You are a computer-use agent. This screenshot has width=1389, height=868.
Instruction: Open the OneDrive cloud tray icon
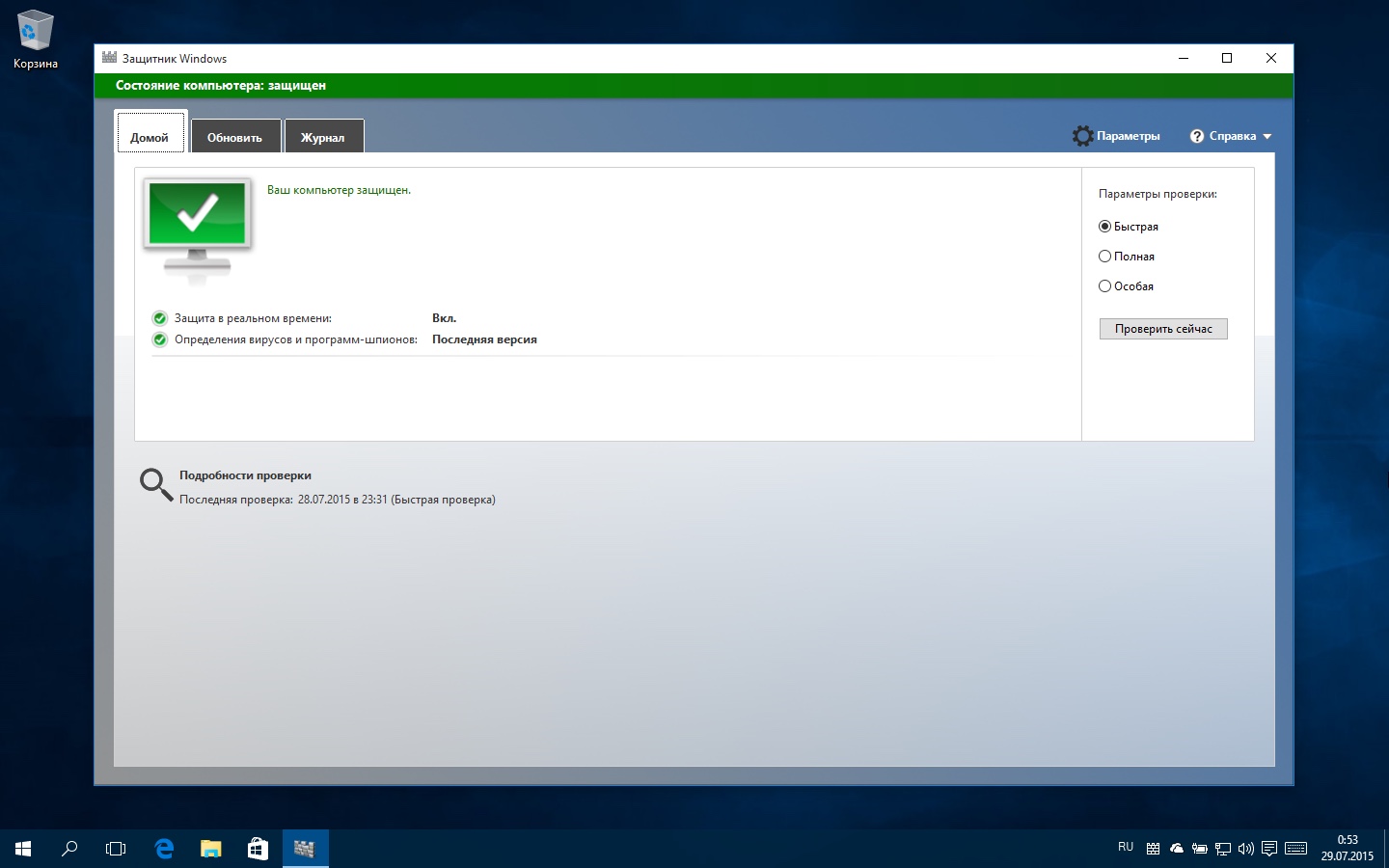[x=1176, y=849]
